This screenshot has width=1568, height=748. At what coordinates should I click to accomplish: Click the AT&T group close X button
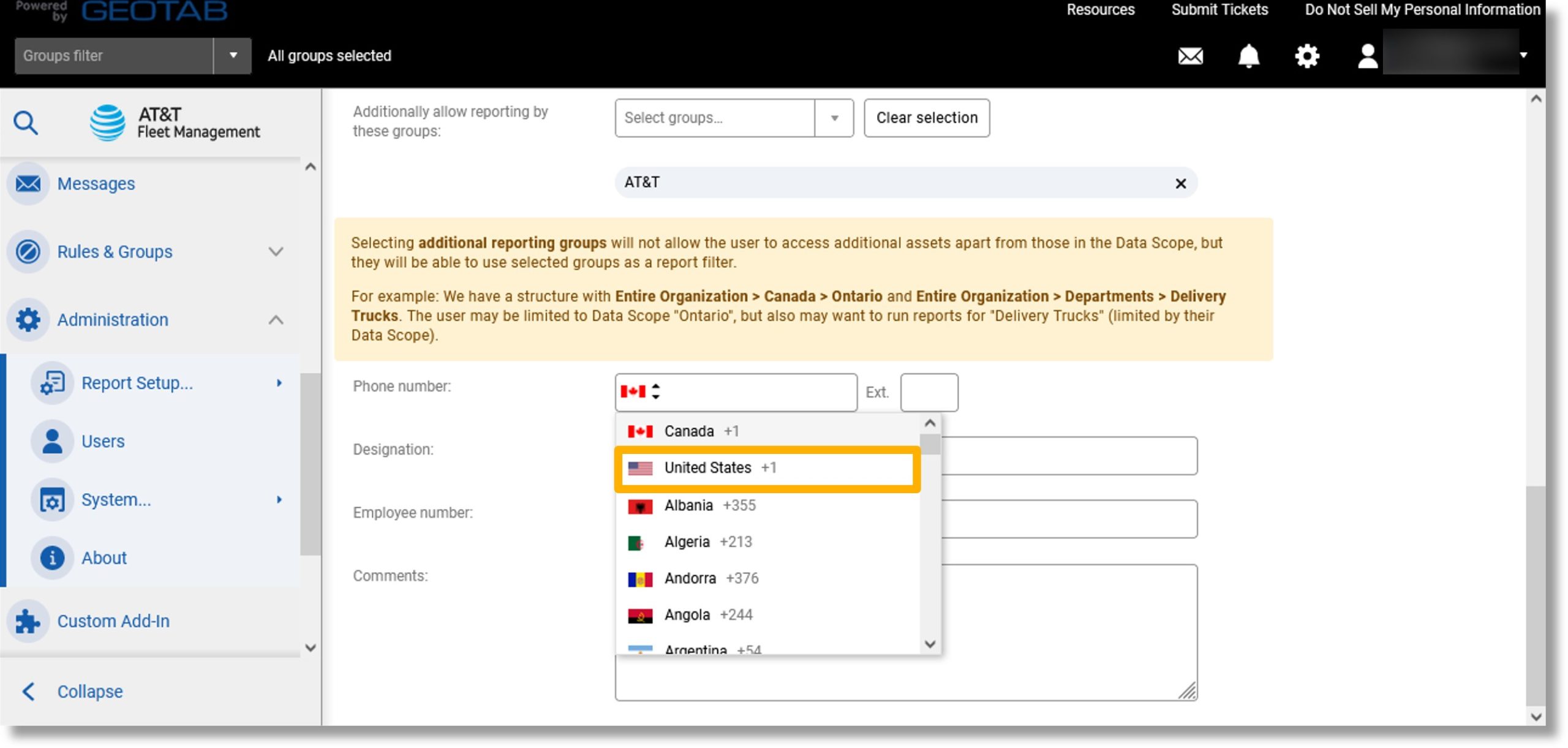(1181, 182)
